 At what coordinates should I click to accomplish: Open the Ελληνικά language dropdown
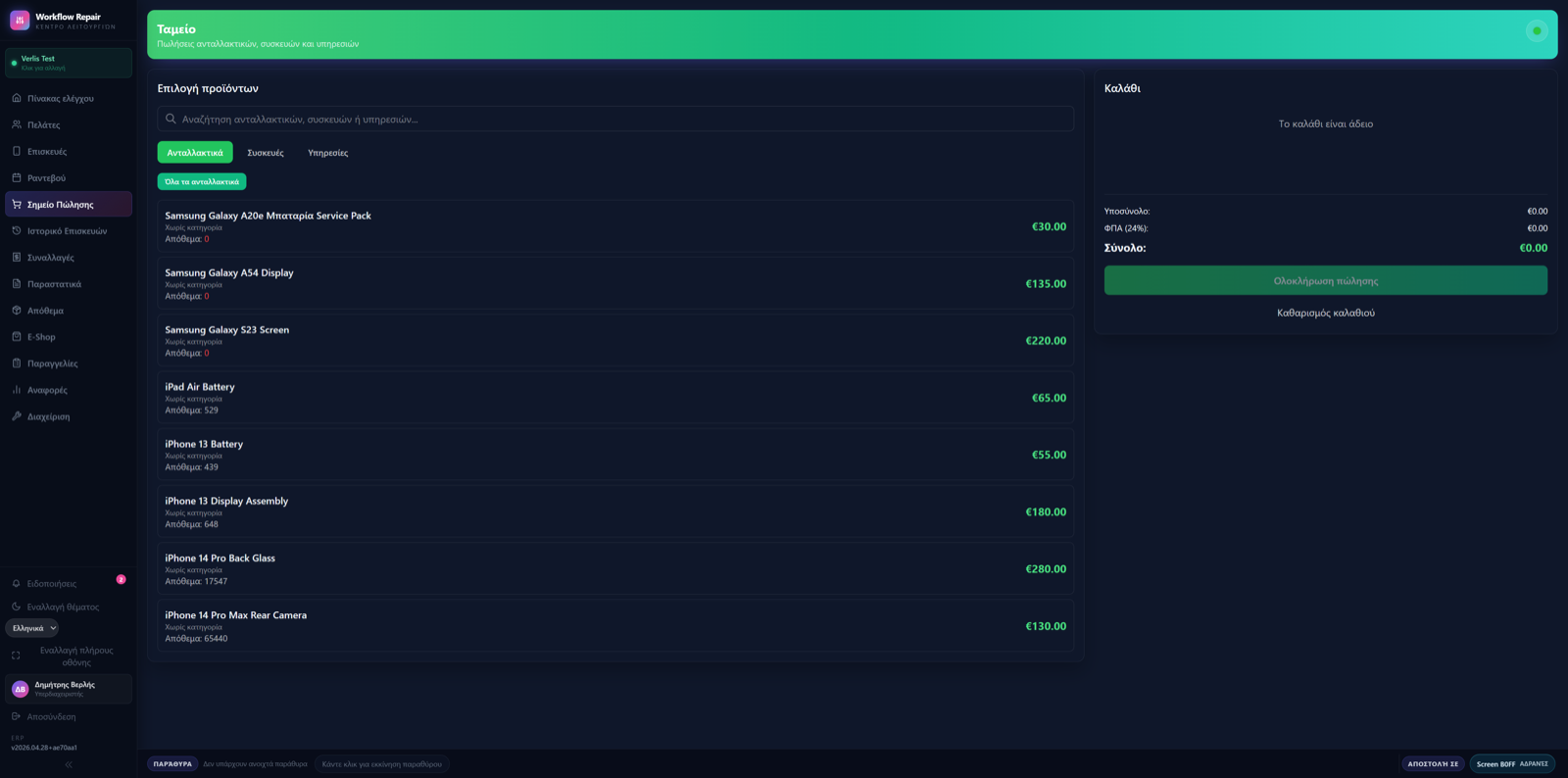32,628
